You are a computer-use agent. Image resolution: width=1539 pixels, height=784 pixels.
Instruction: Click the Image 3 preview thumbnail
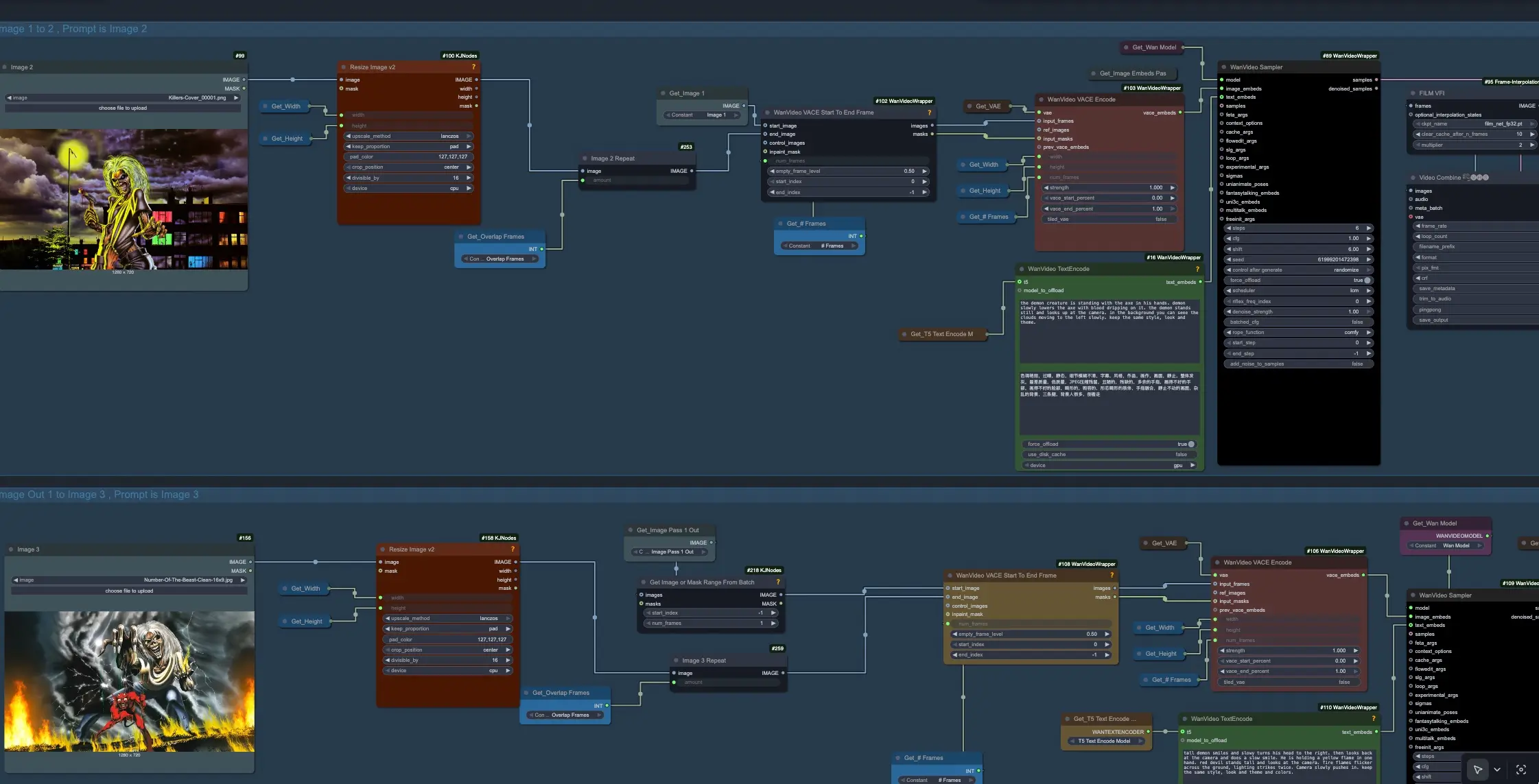129,682
